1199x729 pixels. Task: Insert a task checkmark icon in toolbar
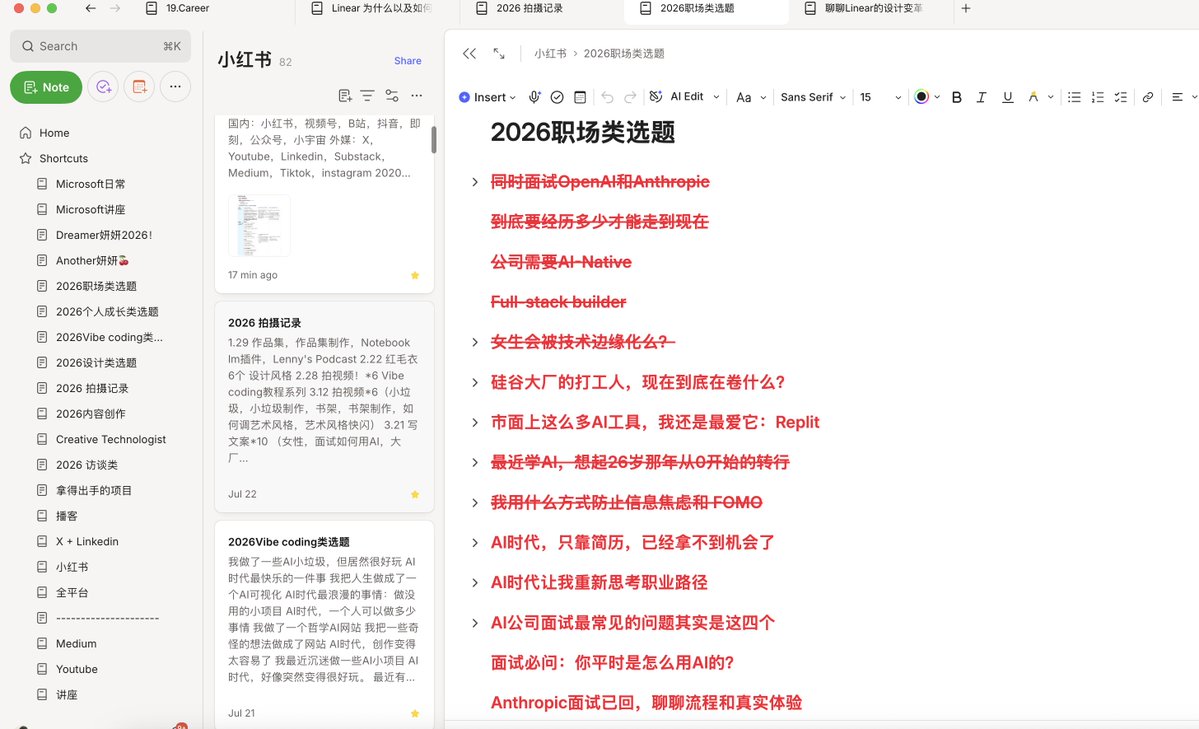[x=557, y=97]
